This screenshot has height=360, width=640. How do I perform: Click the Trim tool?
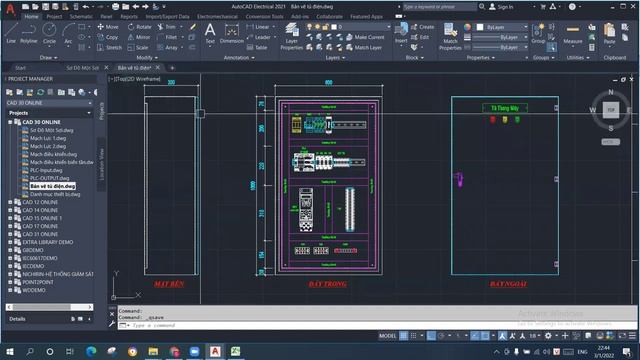point(167,27)
